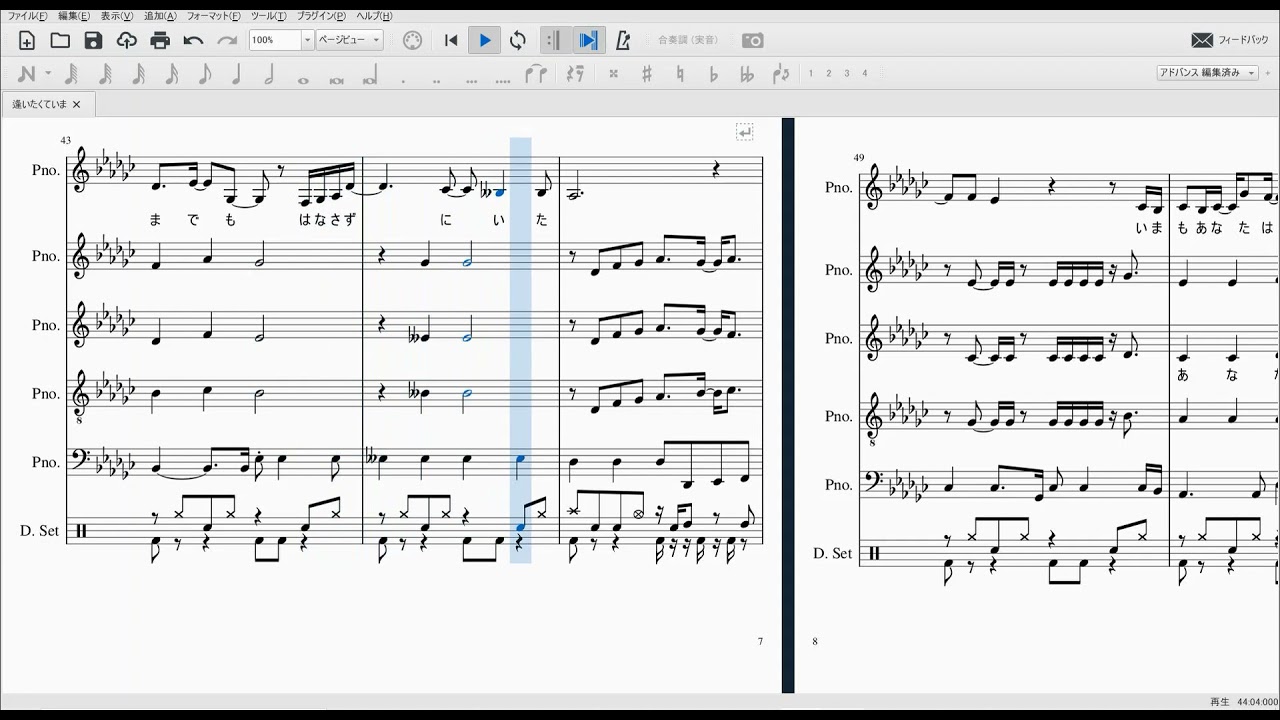
Task: Redo the last undone action
Action: 227,40
